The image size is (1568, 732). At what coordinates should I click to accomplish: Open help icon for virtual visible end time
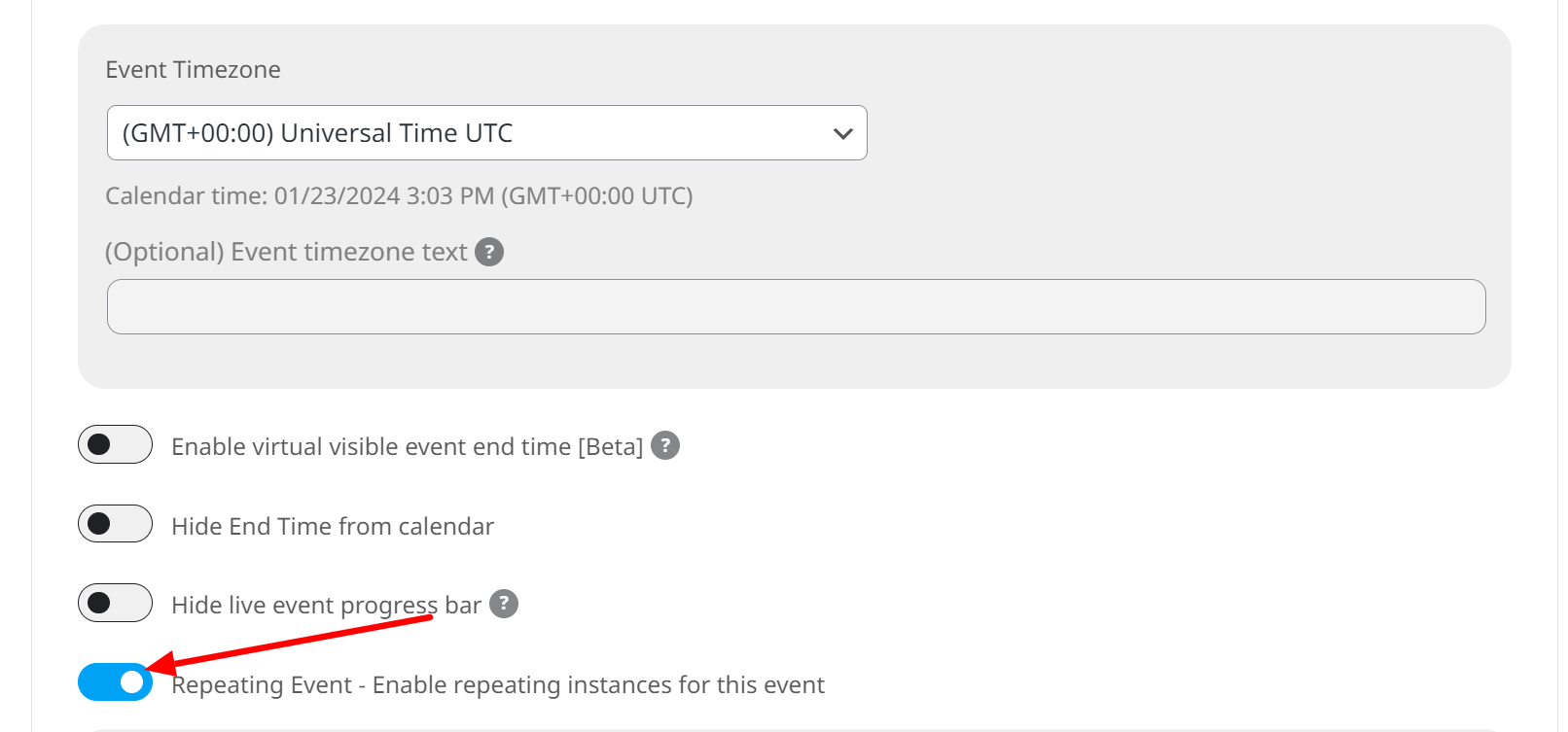(x=665, y=445)
